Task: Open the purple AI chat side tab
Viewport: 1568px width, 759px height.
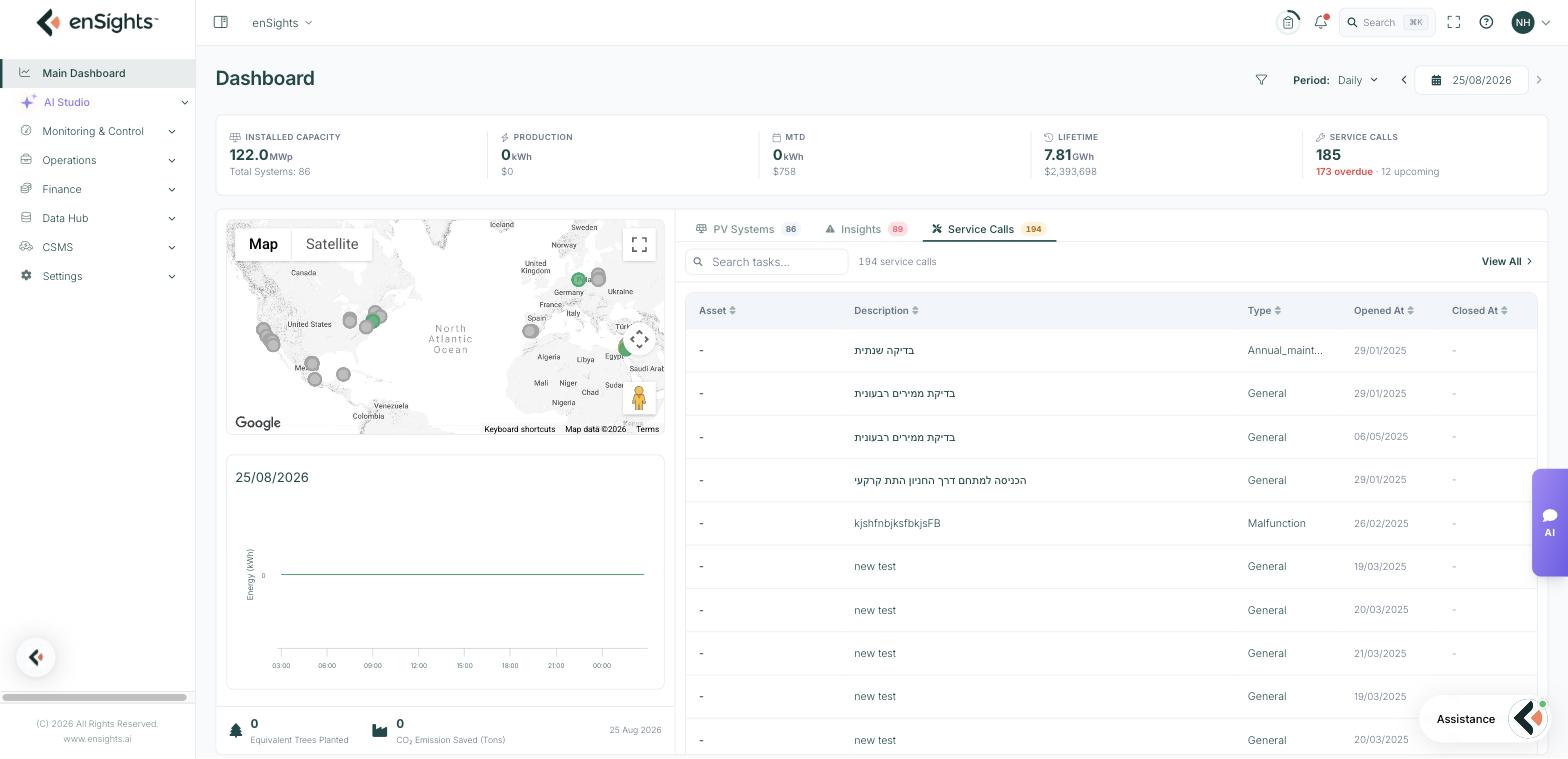Action: click(1549, 523)
